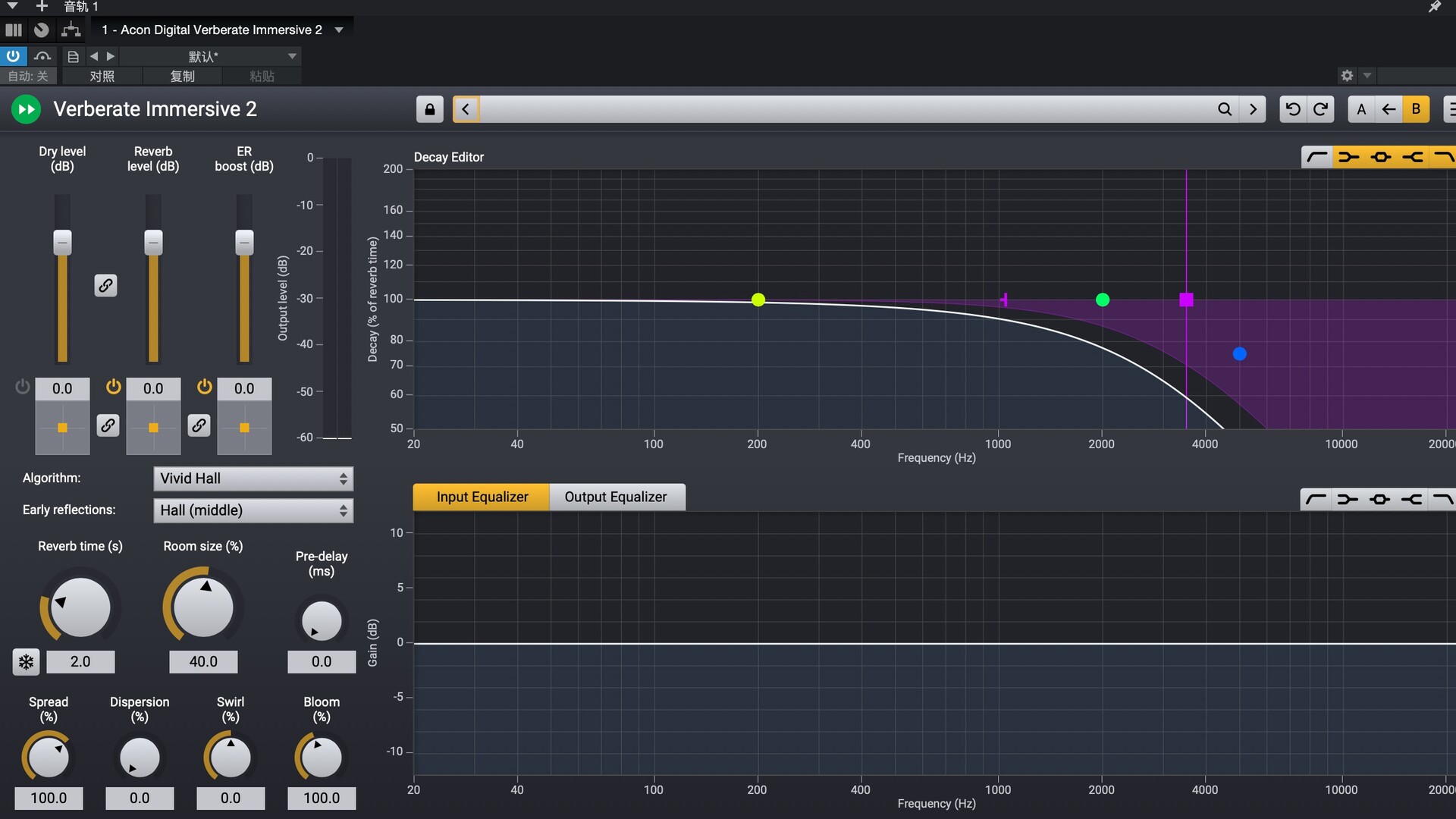Screen dimensions: 1456x819
Task: Toggle reverb freeze snowflake button
Action: (x=27, y=662)
